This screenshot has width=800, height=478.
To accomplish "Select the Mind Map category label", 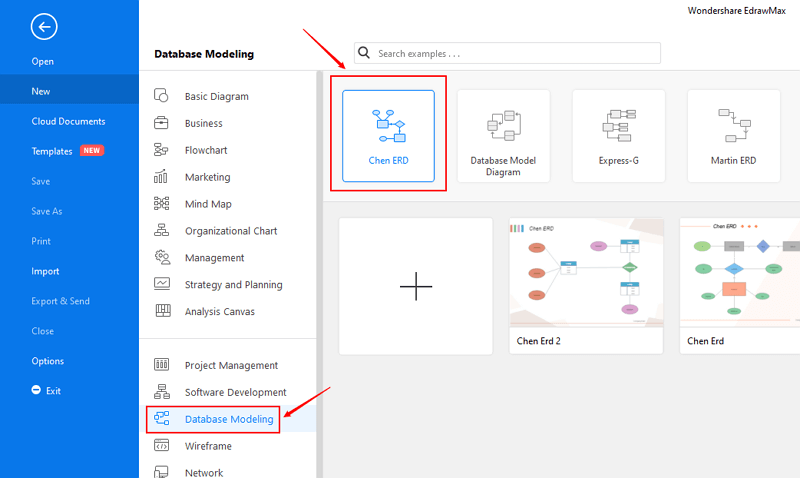I will 208,204.
